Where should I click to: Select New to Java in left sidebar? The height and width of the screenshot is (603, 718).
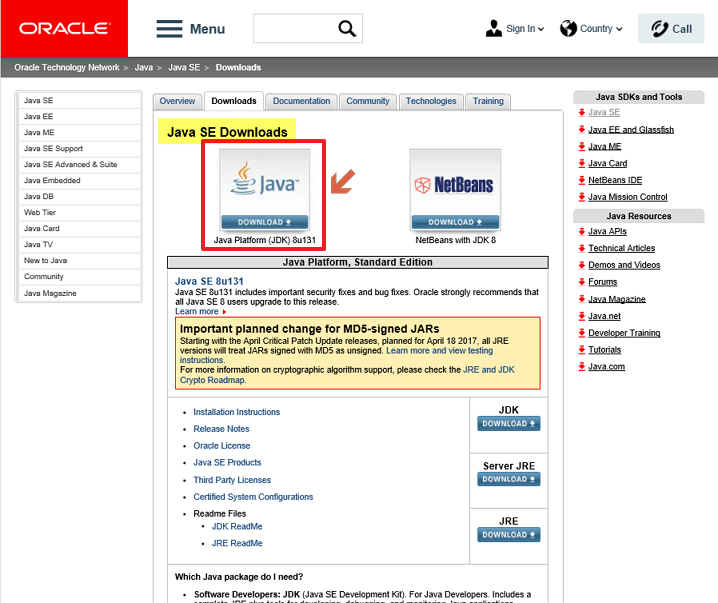click(x=79, y=261)
